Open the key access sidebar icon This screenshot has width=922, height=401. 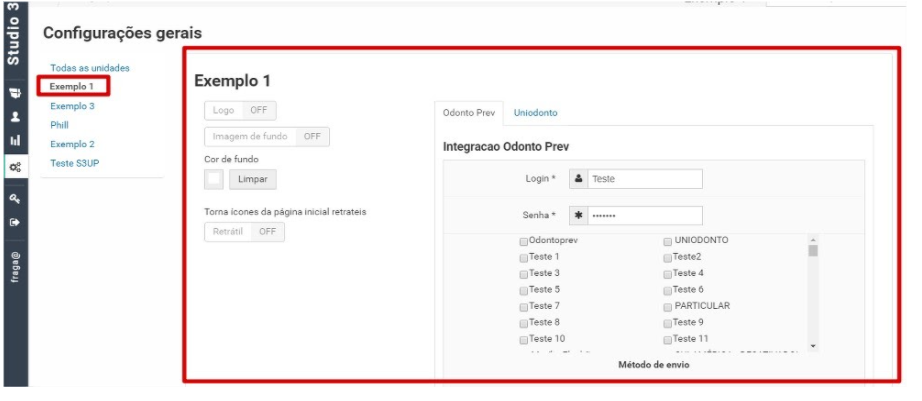click(x=15, y=199)
